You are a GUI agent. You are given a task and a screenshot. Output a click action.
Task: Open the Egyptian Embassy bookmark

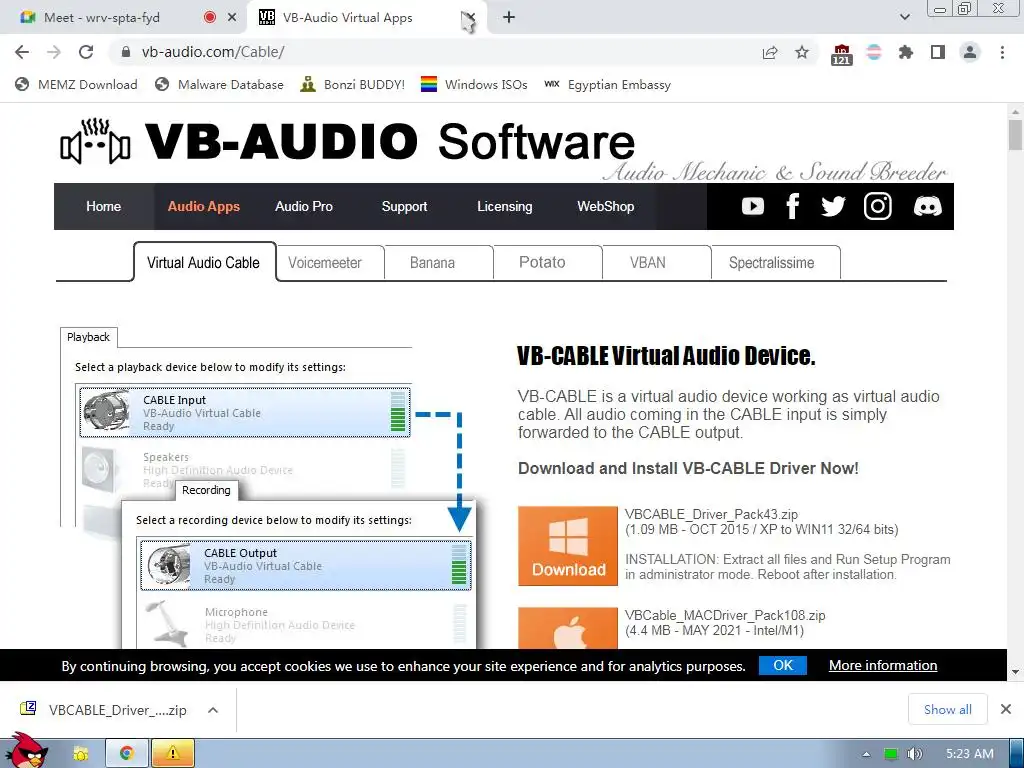click(x=607, y=84)
